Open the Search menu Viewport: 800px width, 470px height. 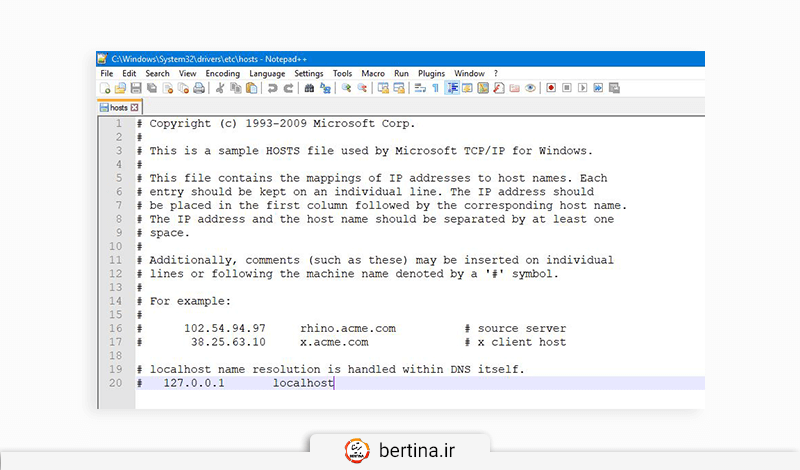coord(157,73)
